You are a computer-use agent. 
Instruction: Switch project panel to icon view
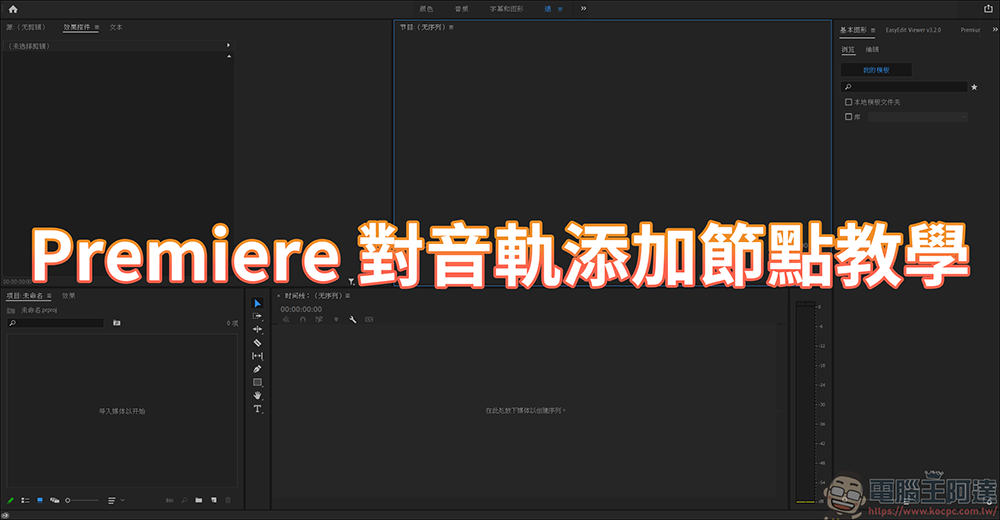pyautogui.click(x=40, y=500)
